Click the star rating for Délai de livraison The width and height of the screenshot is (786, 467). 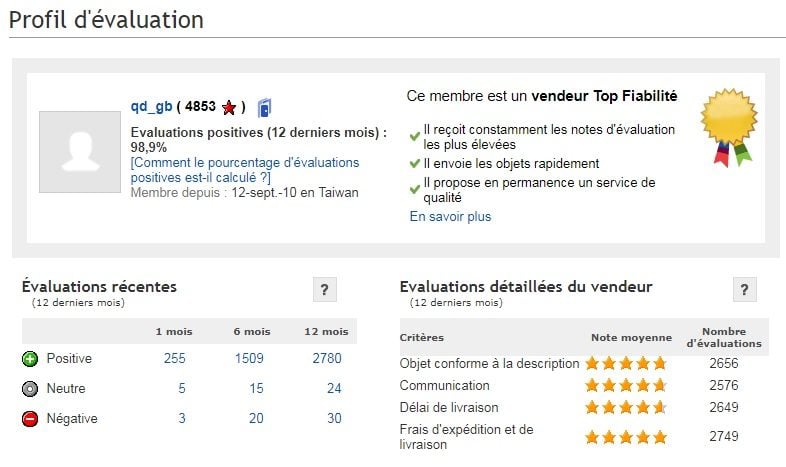626,407
